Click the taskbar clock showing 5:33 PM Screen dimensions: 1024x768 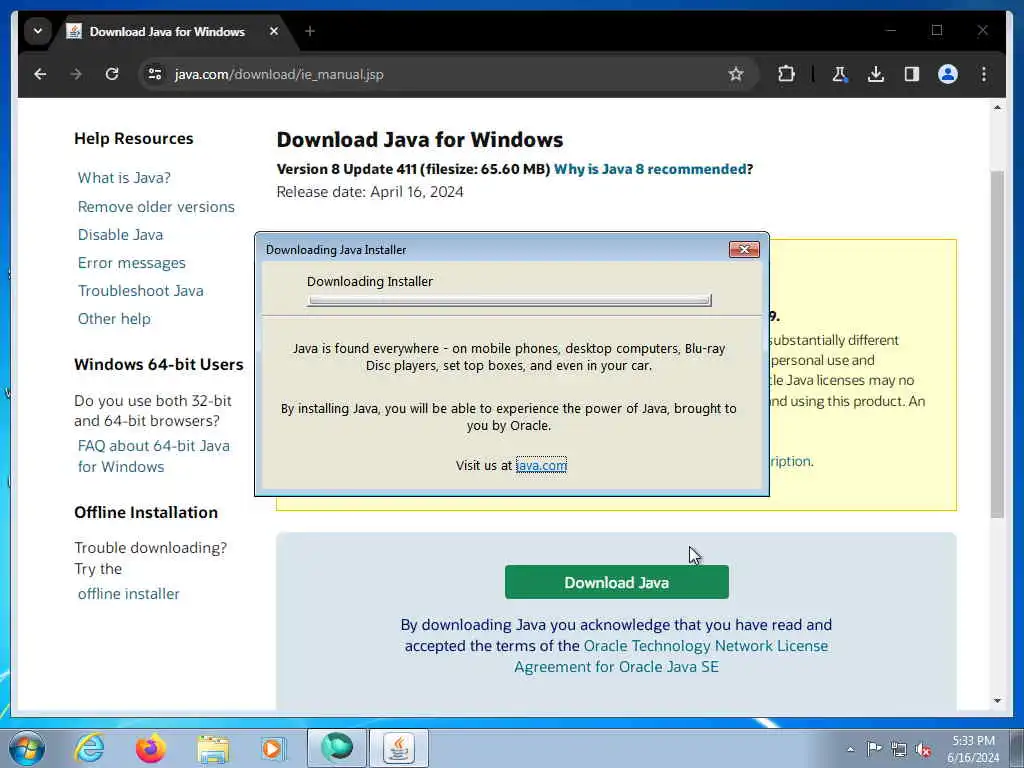[973, 749]
